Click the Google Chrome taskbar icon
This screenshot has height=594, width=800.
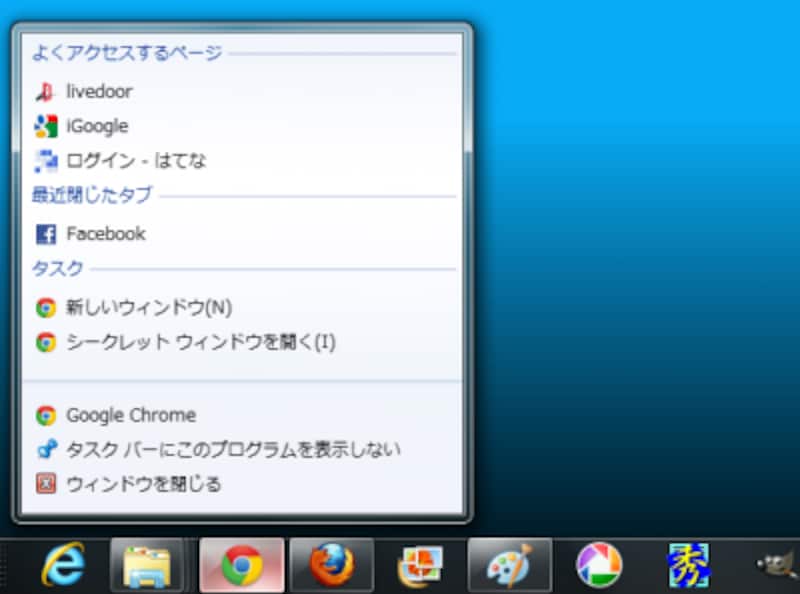pos(242,566)
